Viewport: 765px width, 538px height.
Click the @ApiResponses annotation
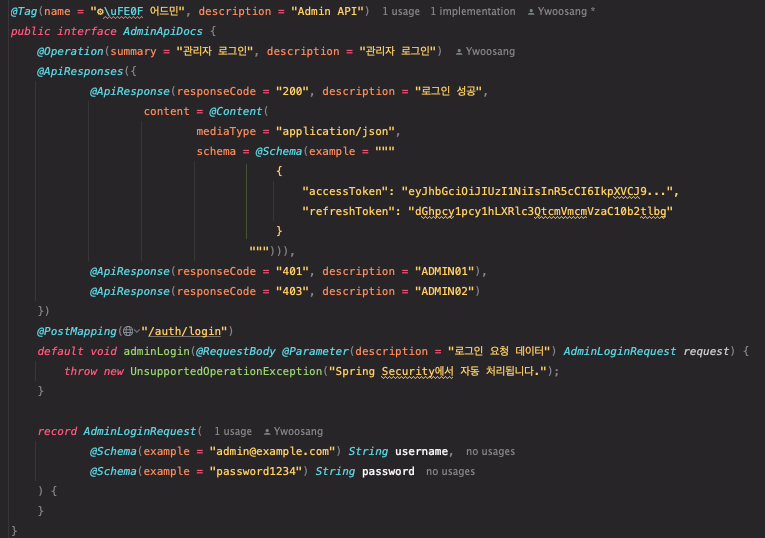(80, 71)
